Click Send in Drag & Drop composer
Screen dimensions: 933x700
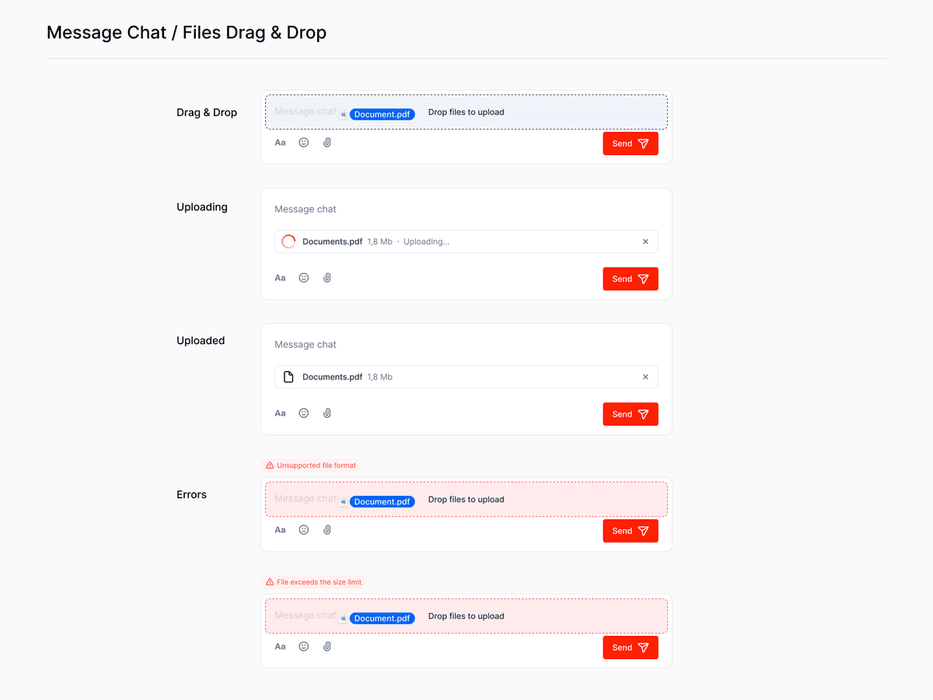coord(630,143)
